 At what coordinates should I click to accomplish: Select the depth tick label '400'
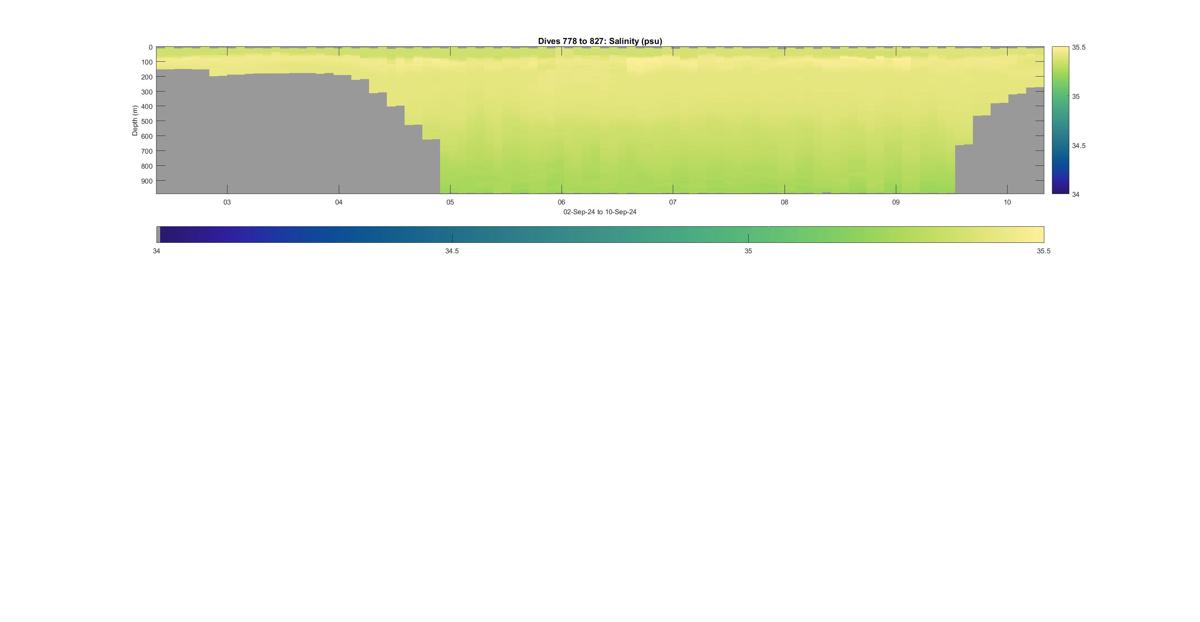click(x=147, y=107)
